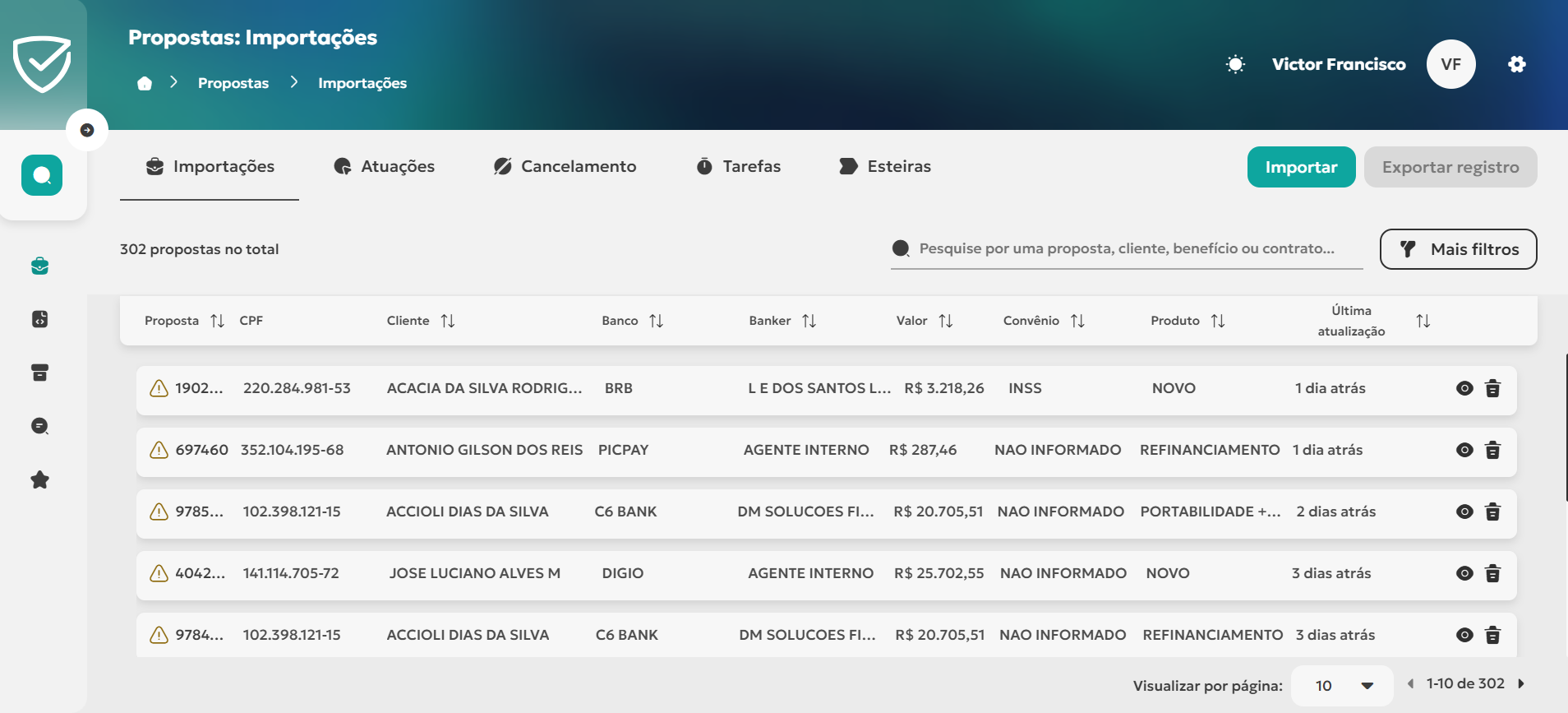
Task: Switch to the Tarefas tab
Action: [739, 167]
